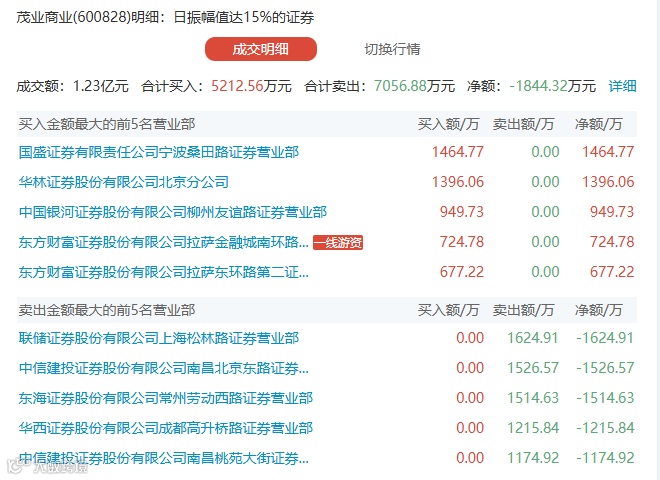The height and width of the screenshot is (480, 660).
Task: Open 东海证券常州劳动西路证券营业部 link
Action: click(x=166, y=398)
